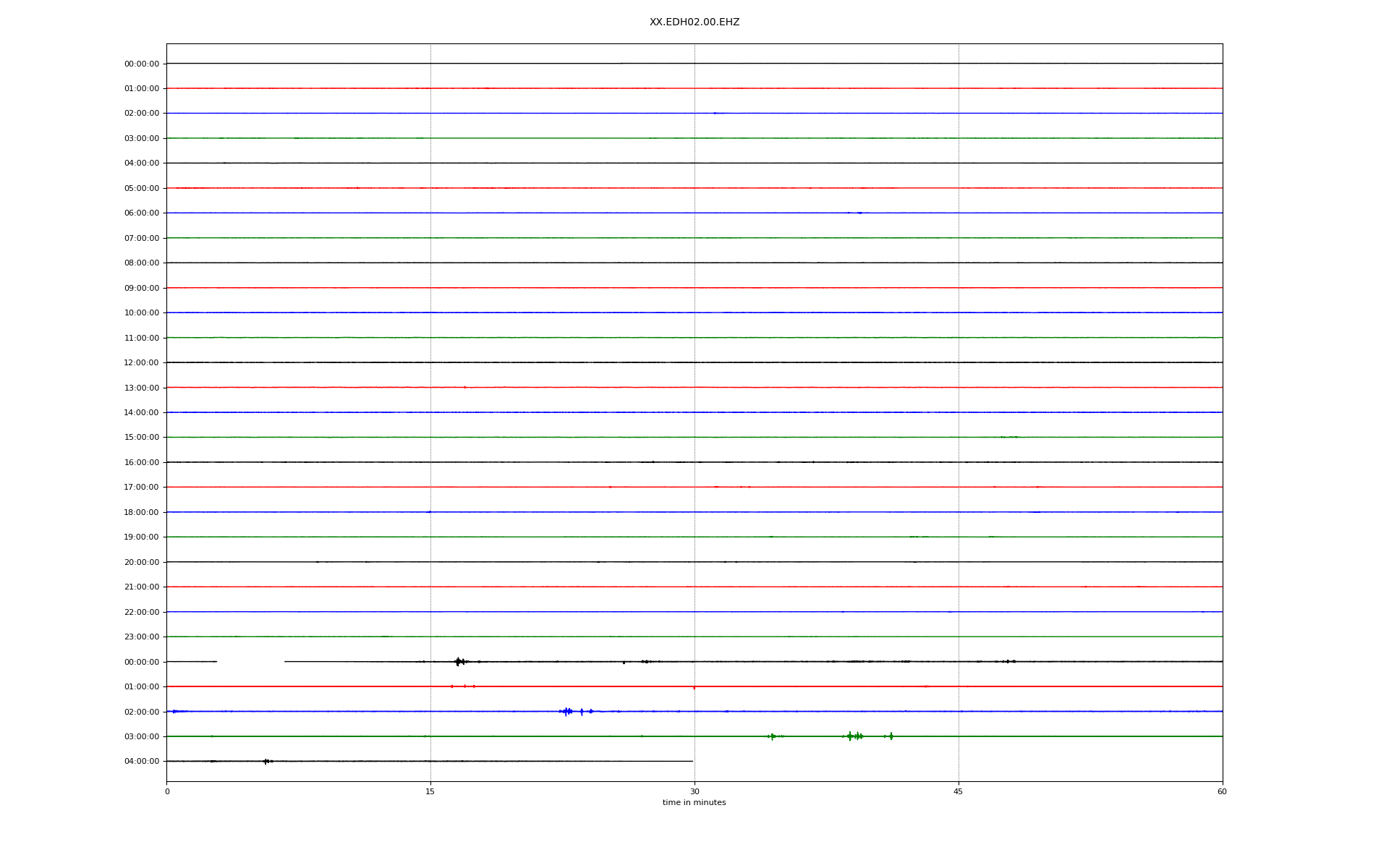The height and width of the screenshot is (868, 1389).
Task: Click the x-axis tick label 45
Action: 959,792
